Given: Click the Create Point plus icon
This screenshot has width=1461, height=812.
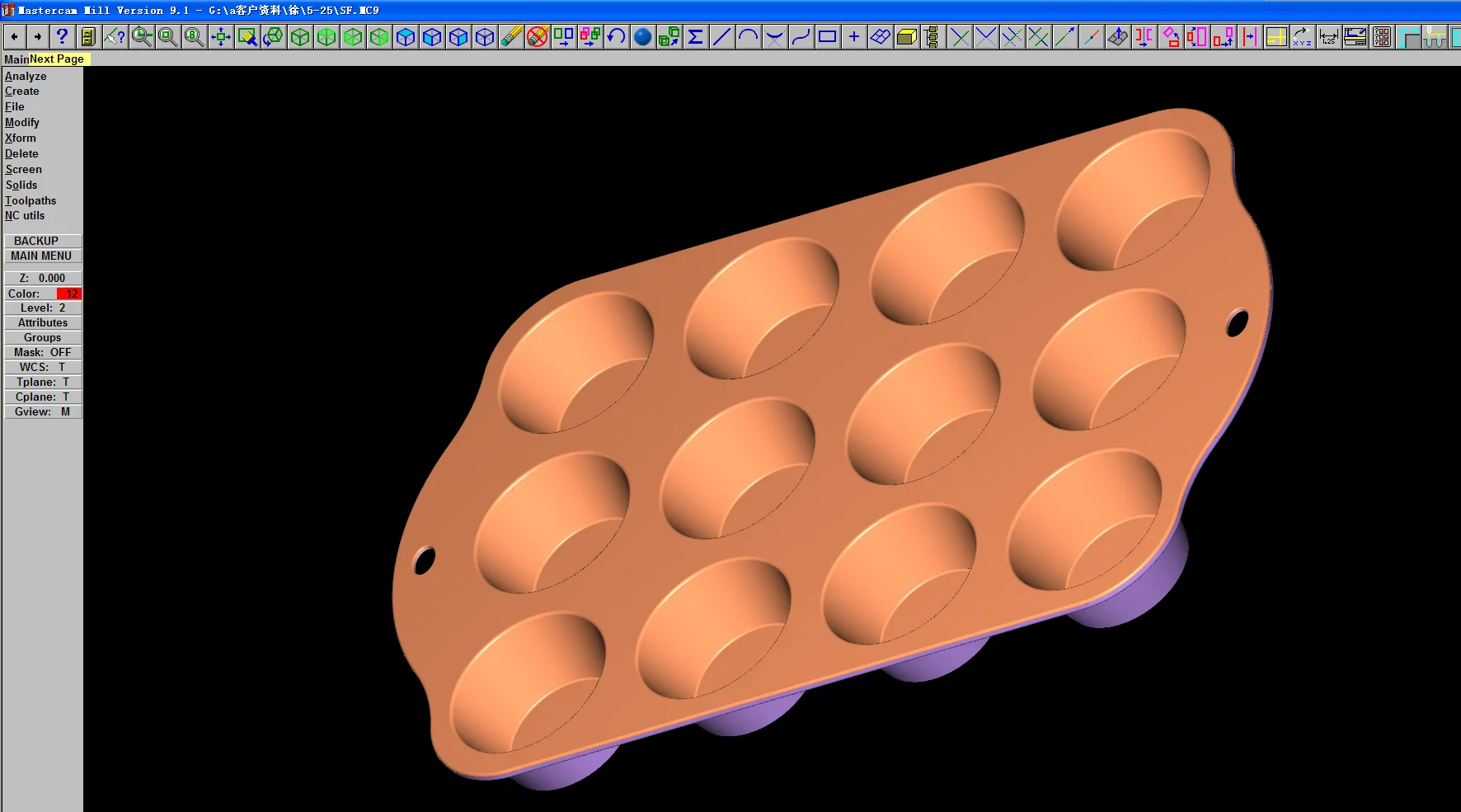Looking at the screenshot, I should (x=853, y=37).
